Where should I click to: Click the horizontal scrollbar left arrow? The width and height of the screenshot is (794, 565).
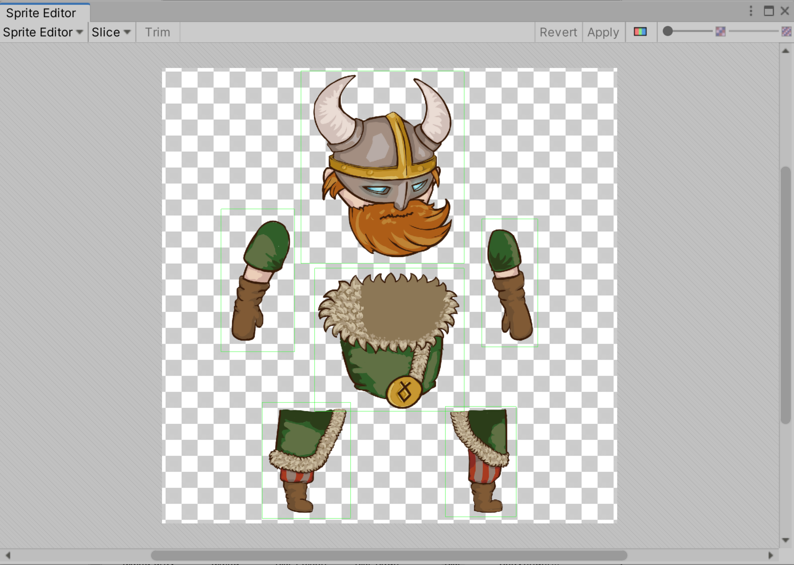pyautogui.click(x=8, y=555)
